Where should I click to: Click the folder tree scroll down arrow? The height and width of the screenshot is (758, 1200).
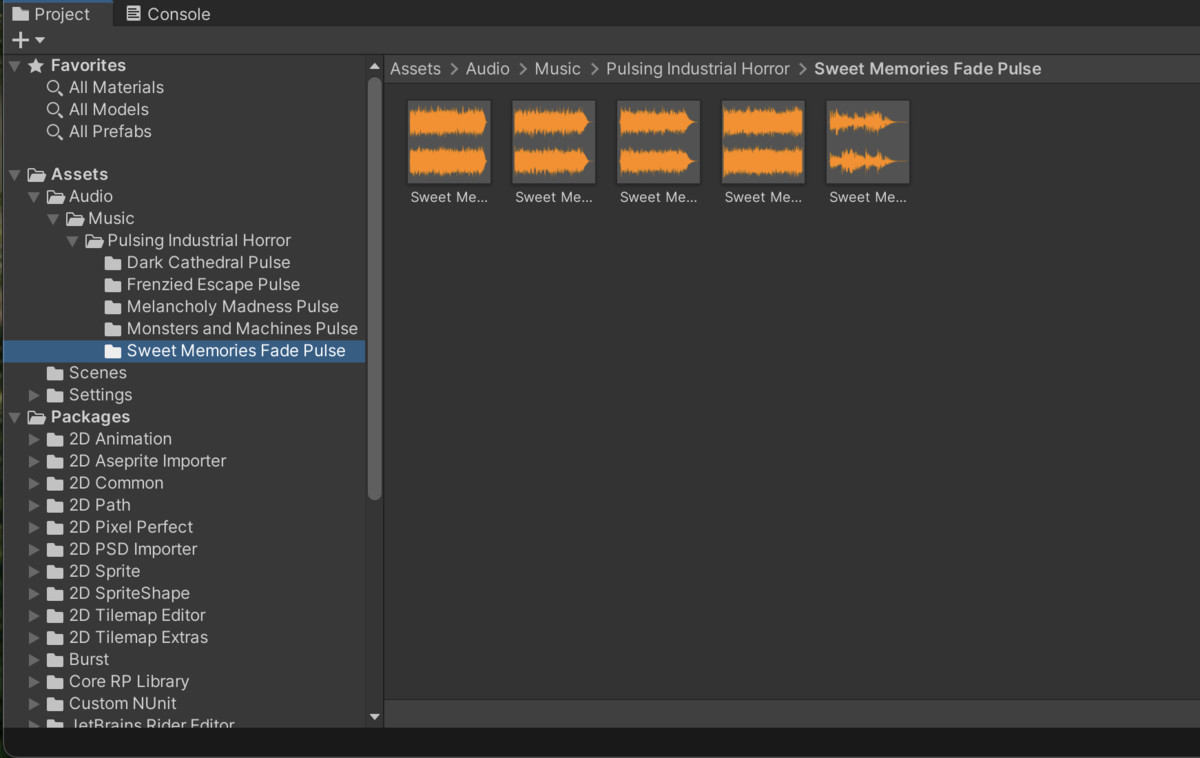[x=375, y=716]
